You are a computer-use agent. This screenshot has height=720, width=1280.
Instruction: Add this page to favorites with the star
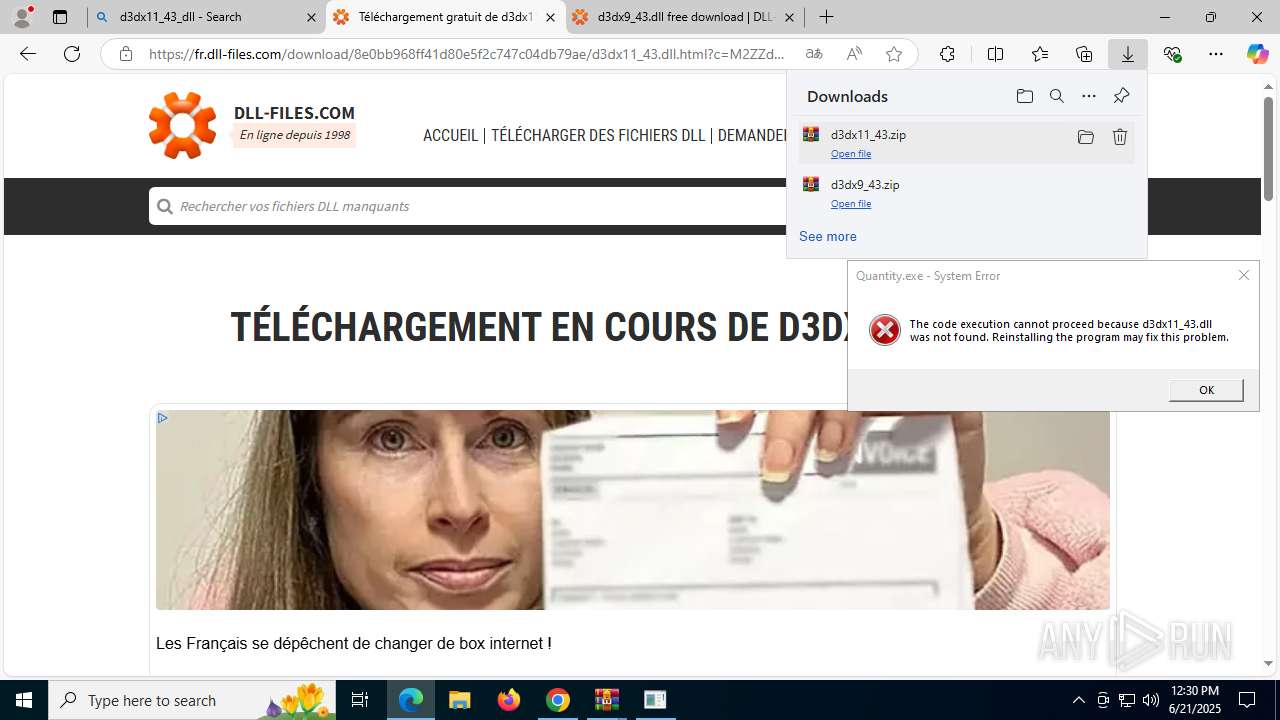[x=894, y=54]
